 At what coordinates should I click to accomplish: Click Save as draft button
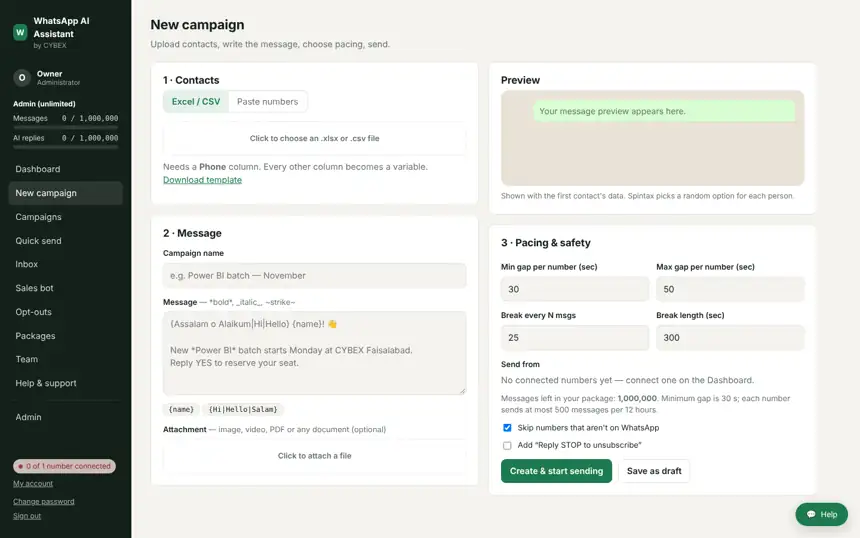pyautogui.click(x=654, y=471)
